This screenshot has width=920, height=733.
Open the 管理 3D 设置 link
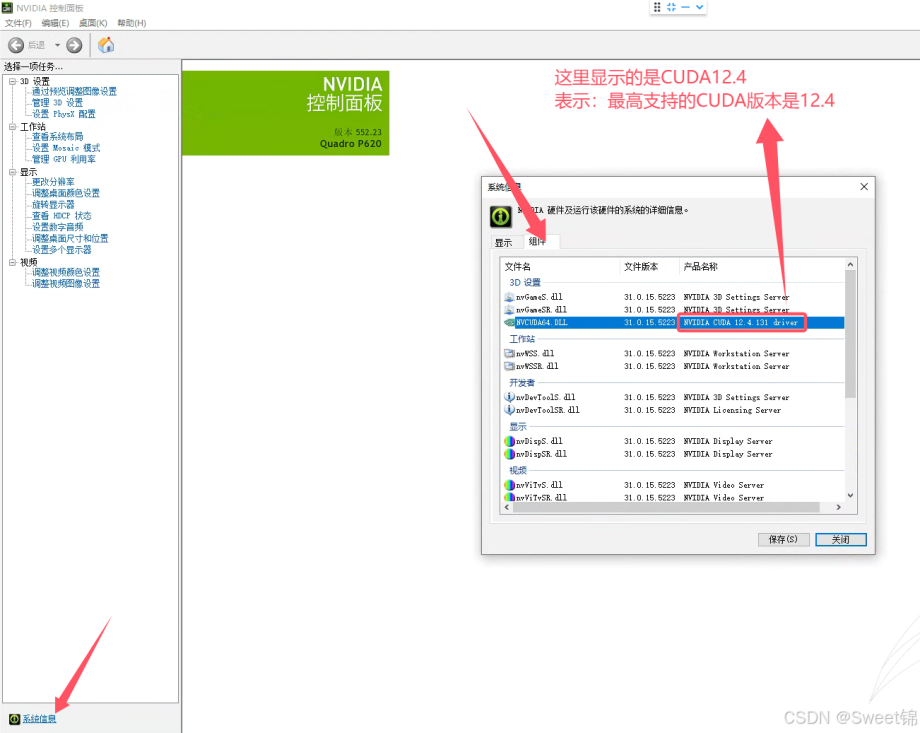coord(57,103)
